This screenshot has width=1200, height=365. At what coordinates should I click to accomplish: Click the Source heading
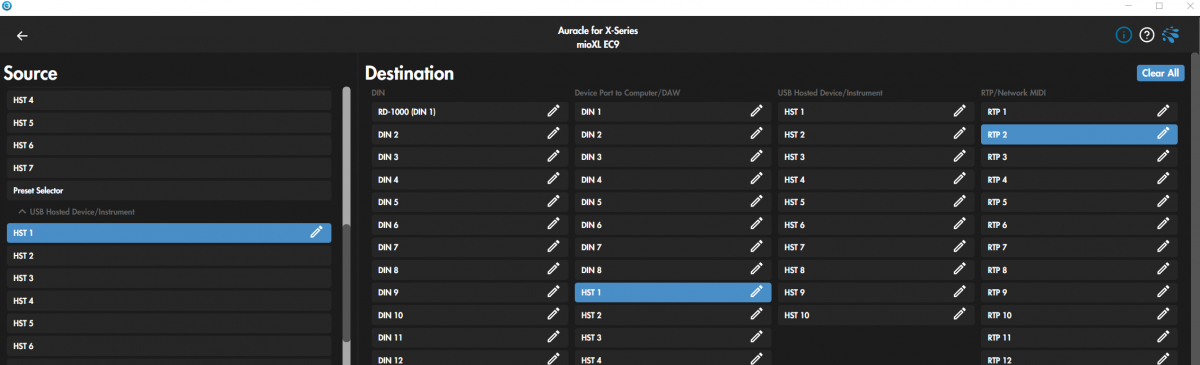30,74
